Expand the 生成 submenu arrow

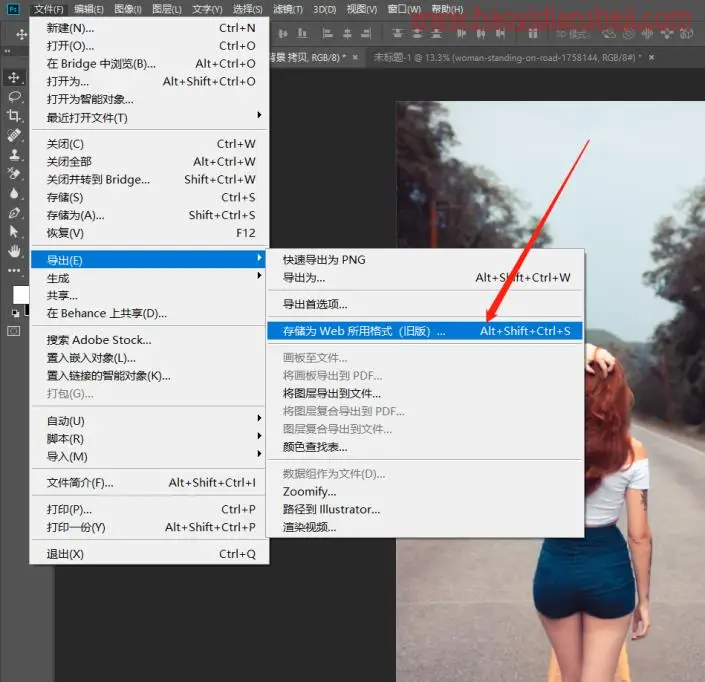pyautogui.click(x=259, y=275)
